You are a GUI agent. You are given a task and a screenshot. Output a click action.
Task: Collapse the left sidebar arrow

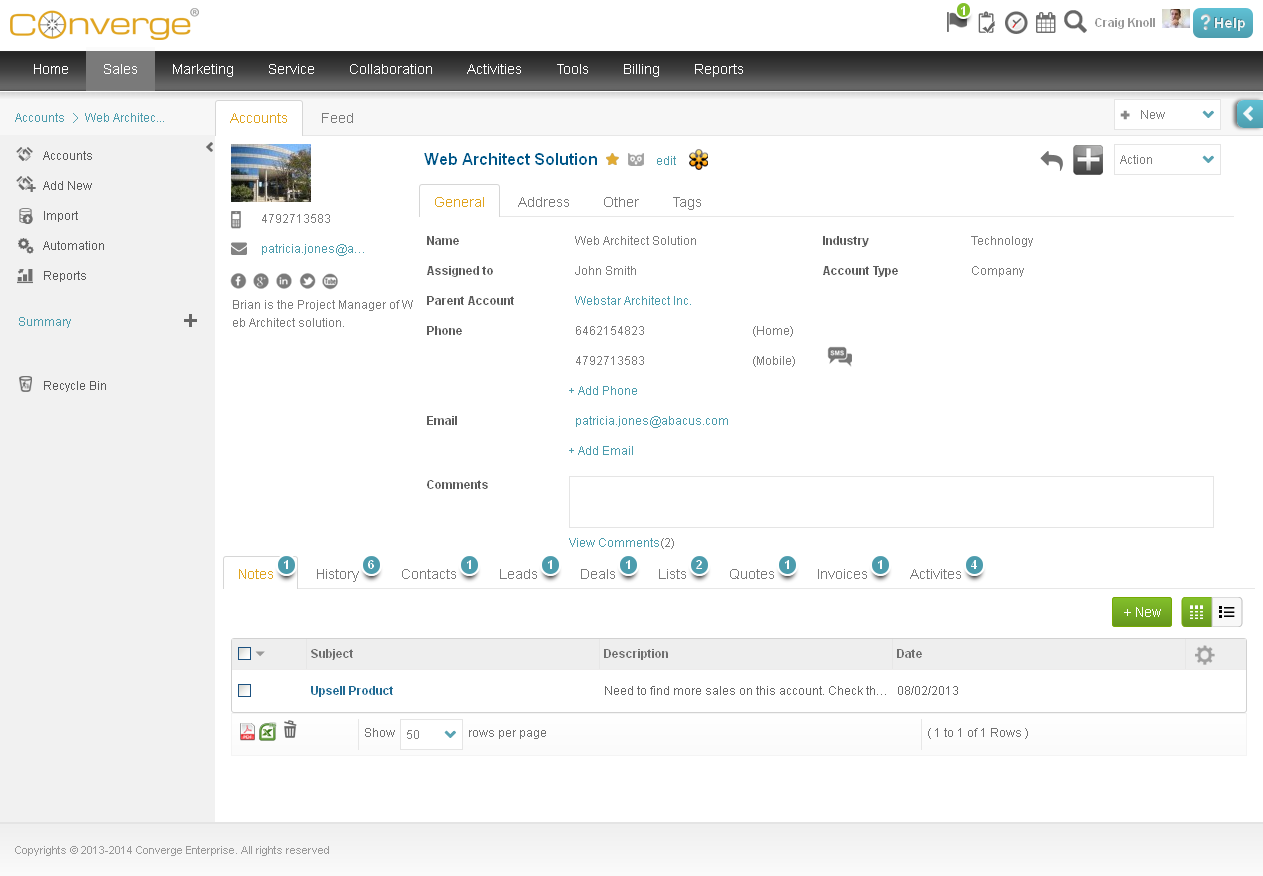(x=209, y=148)
